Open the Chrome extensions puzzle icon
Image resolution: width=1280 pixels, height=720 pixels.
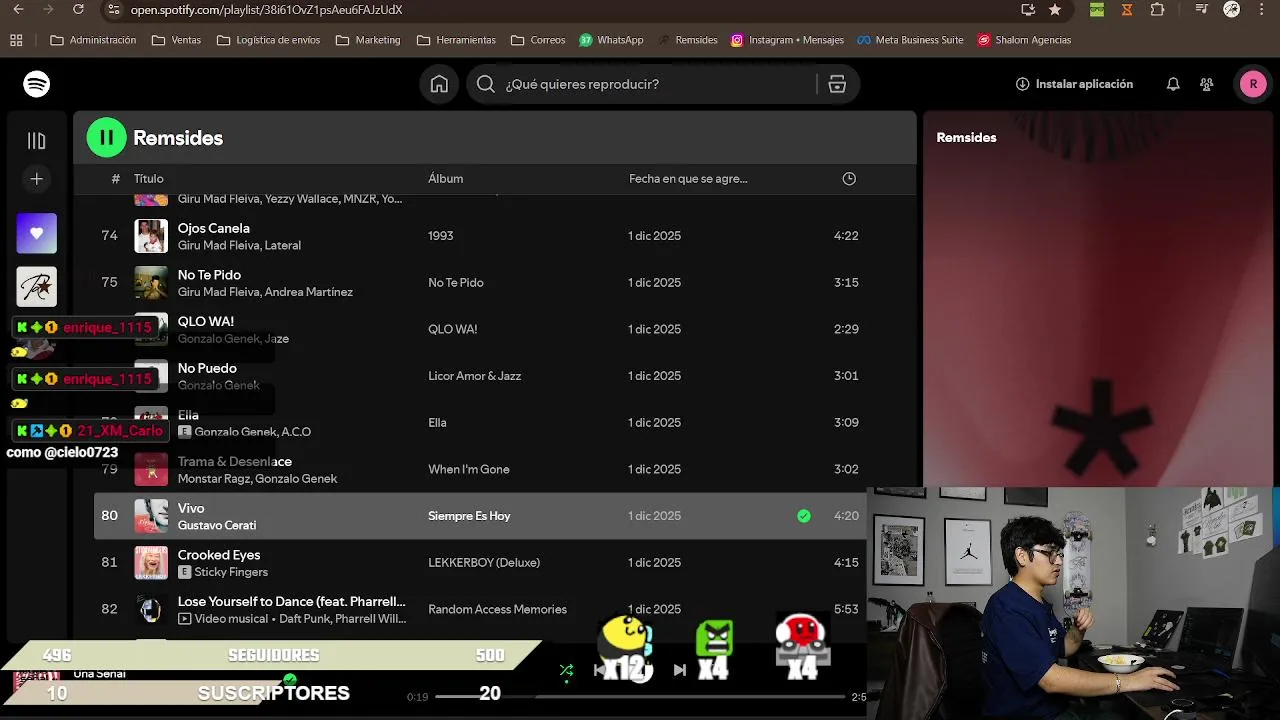1157,10
